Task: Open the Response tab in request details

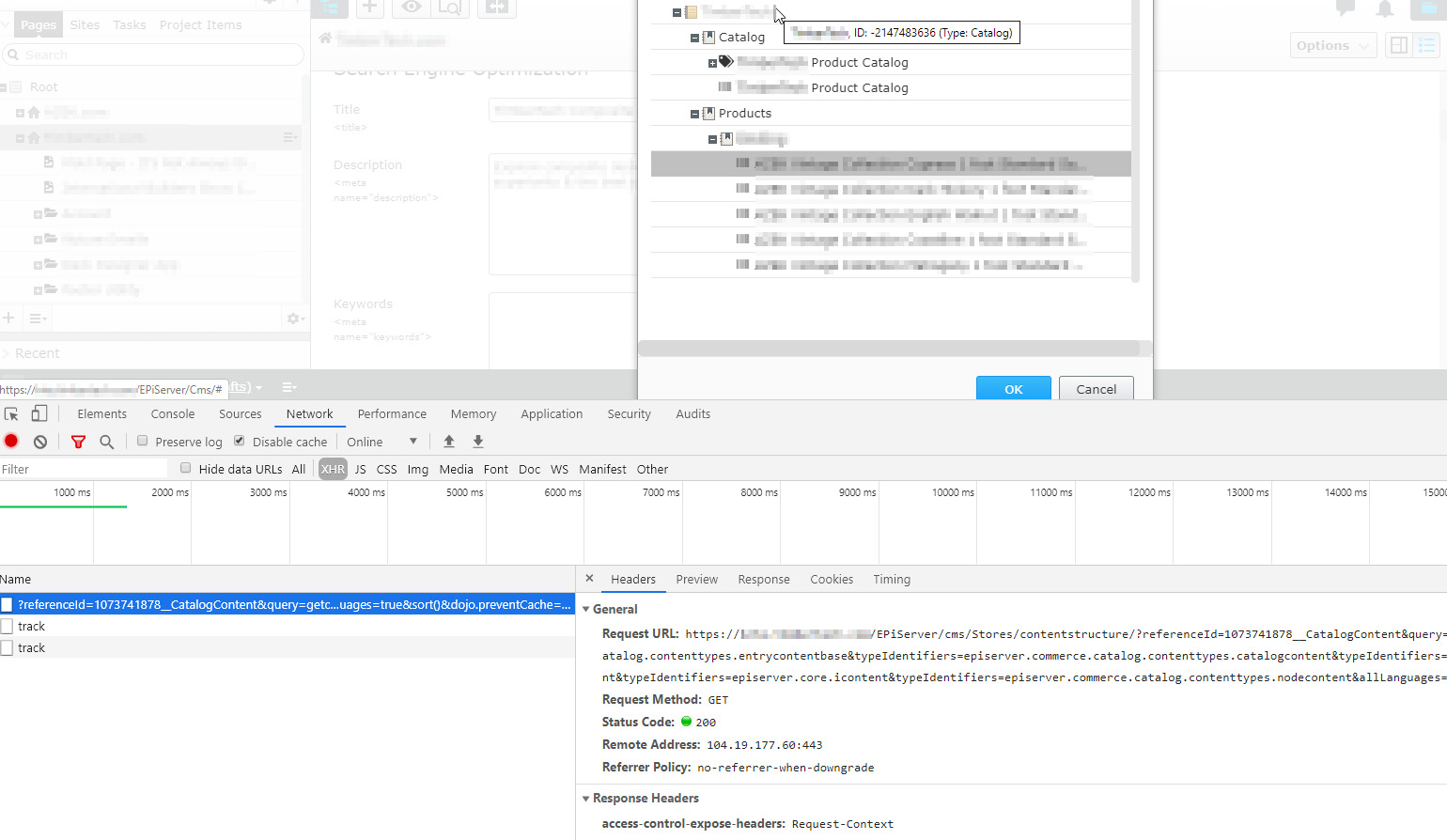Action: [763, 580]
